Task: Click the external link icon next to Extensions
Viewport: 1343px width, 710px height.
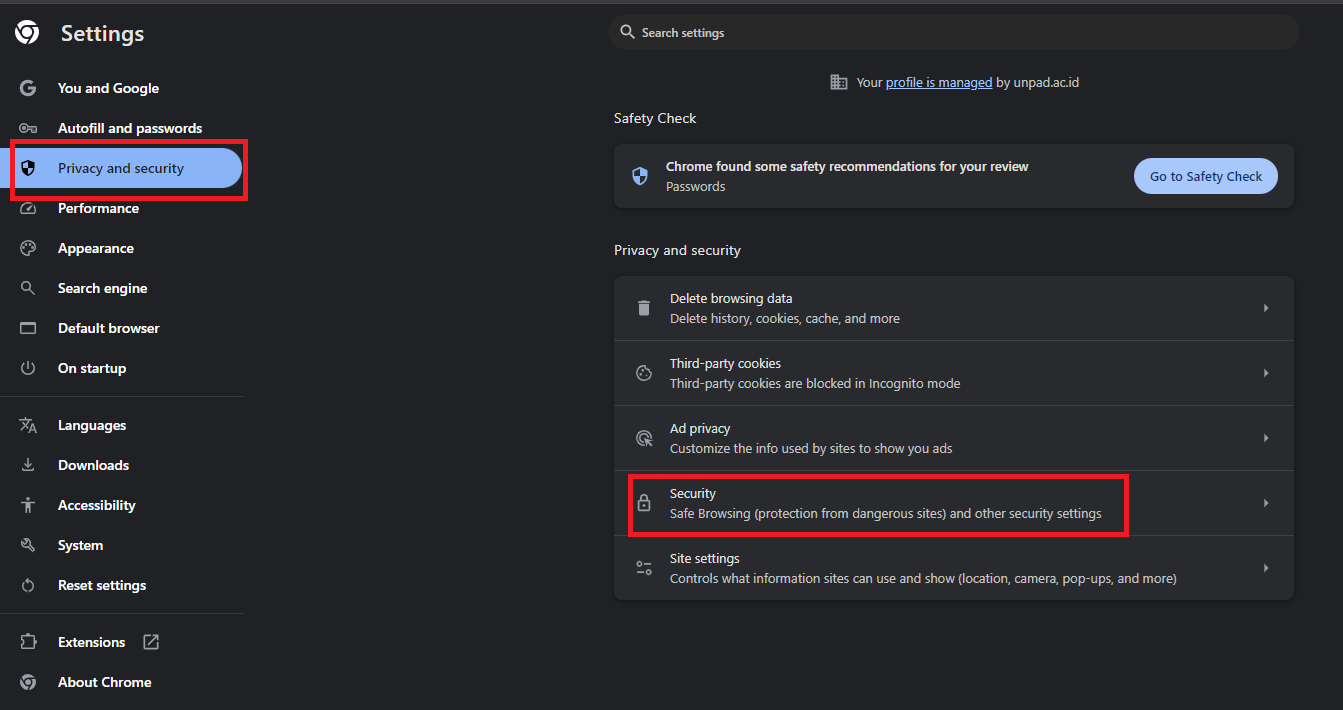Action: click(x=151, y=642)
